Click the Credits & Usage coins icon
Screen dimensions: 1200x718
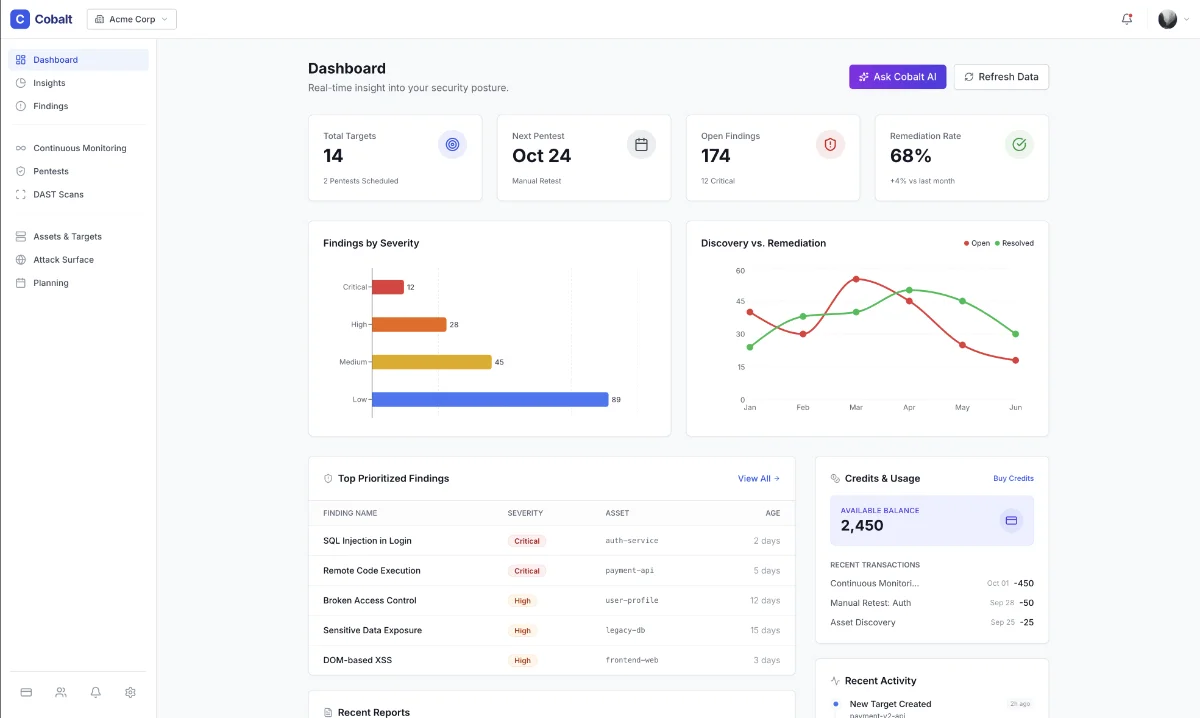[836, 478]
